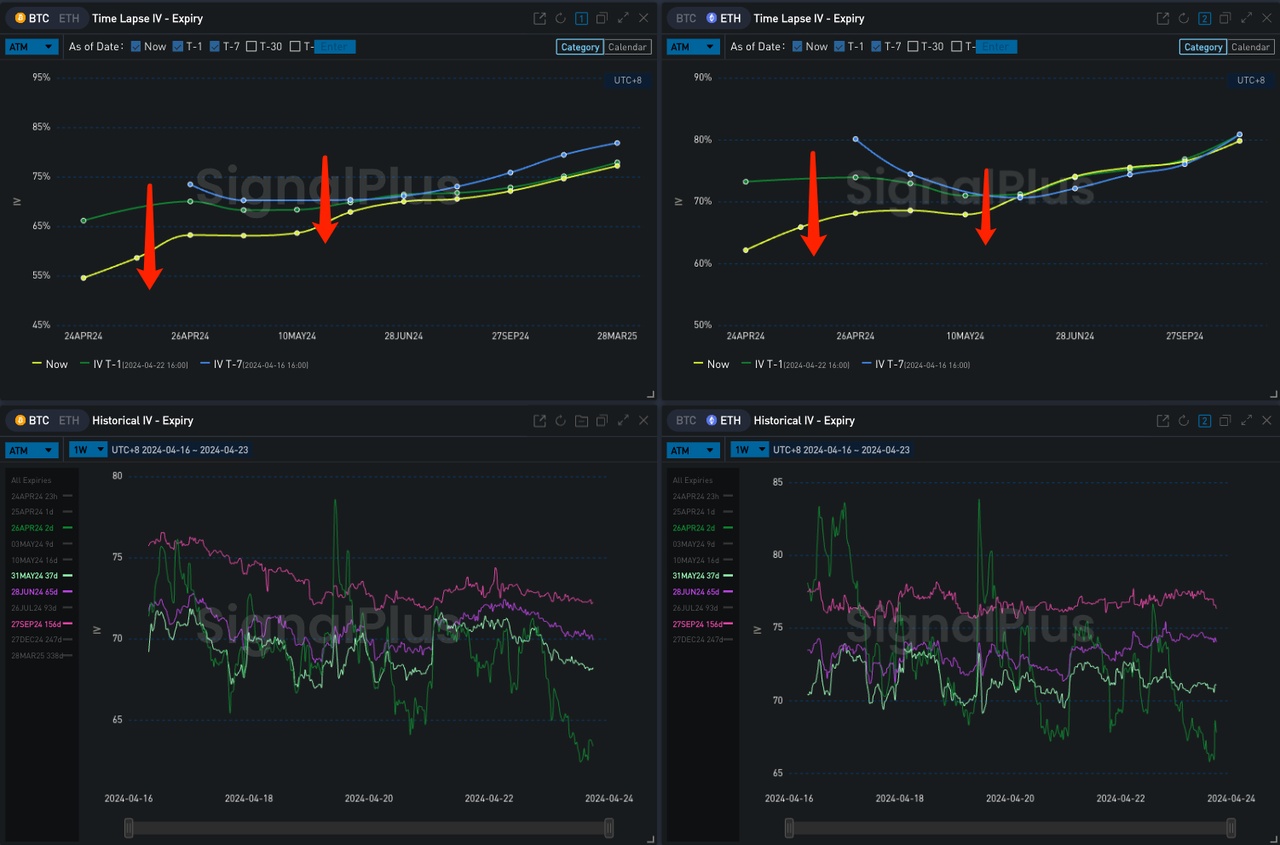Switch ETH Historical IV panel to BTC

(x=686, y=421)
